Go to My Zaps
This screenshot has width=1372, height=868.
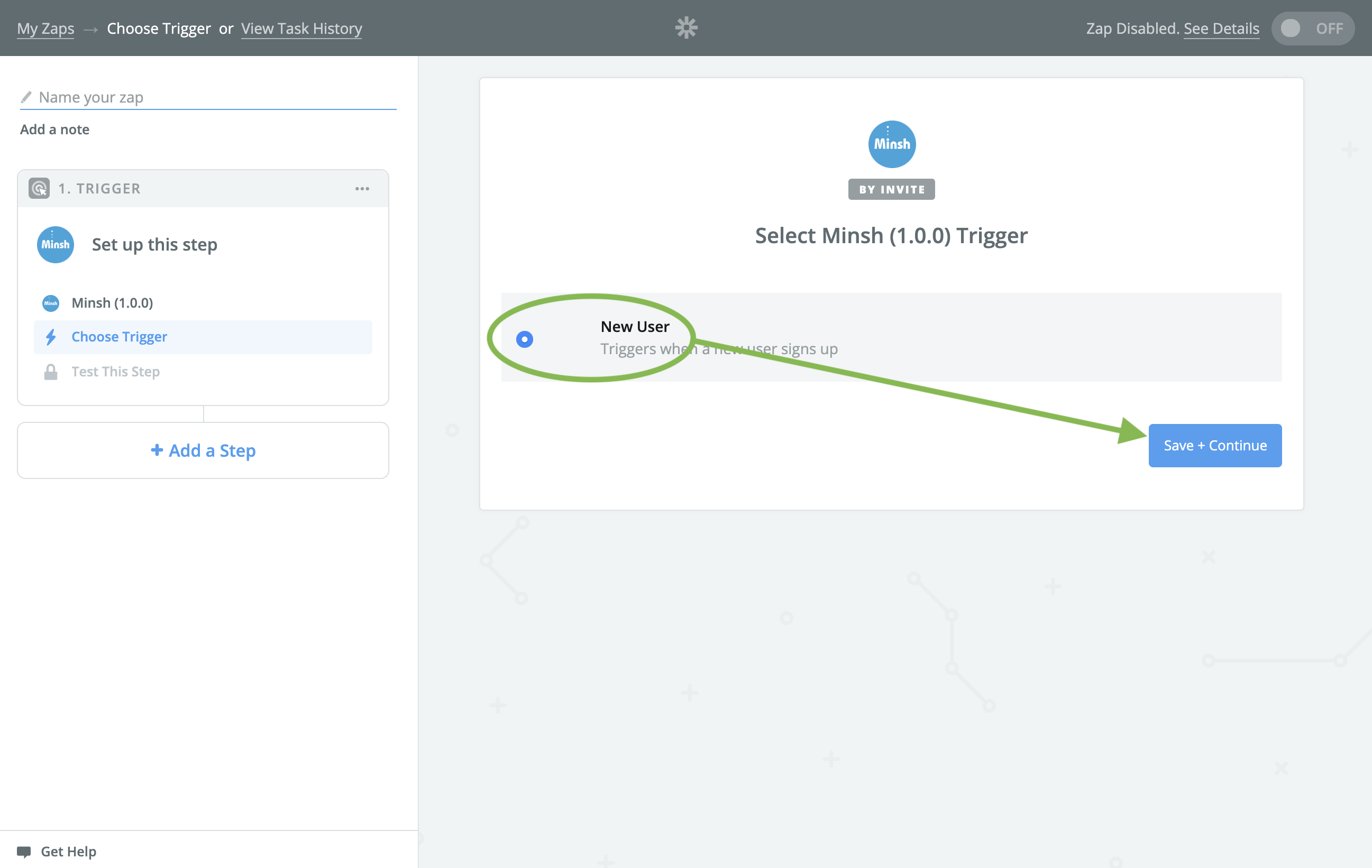(45, 29)
